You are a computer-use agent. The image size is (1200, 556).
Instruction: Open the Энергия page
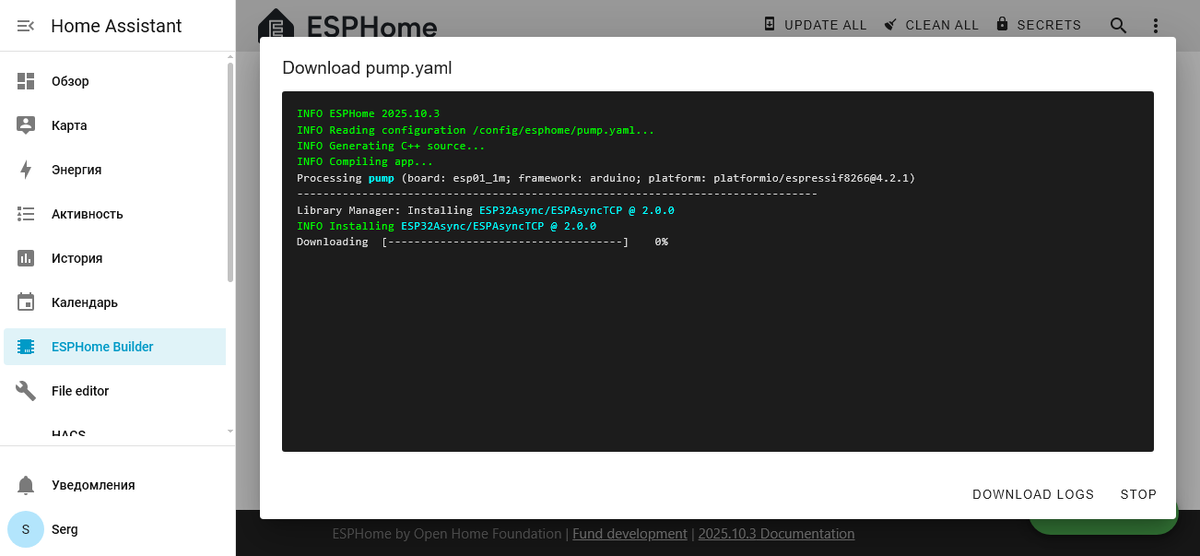click(x=115, y=170)
